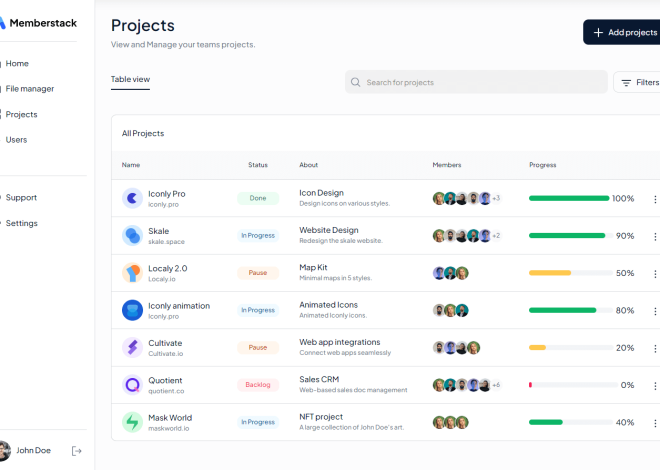
Task: Click the 100% progress bar for Iconly Pro
Action: coord(569,198)
